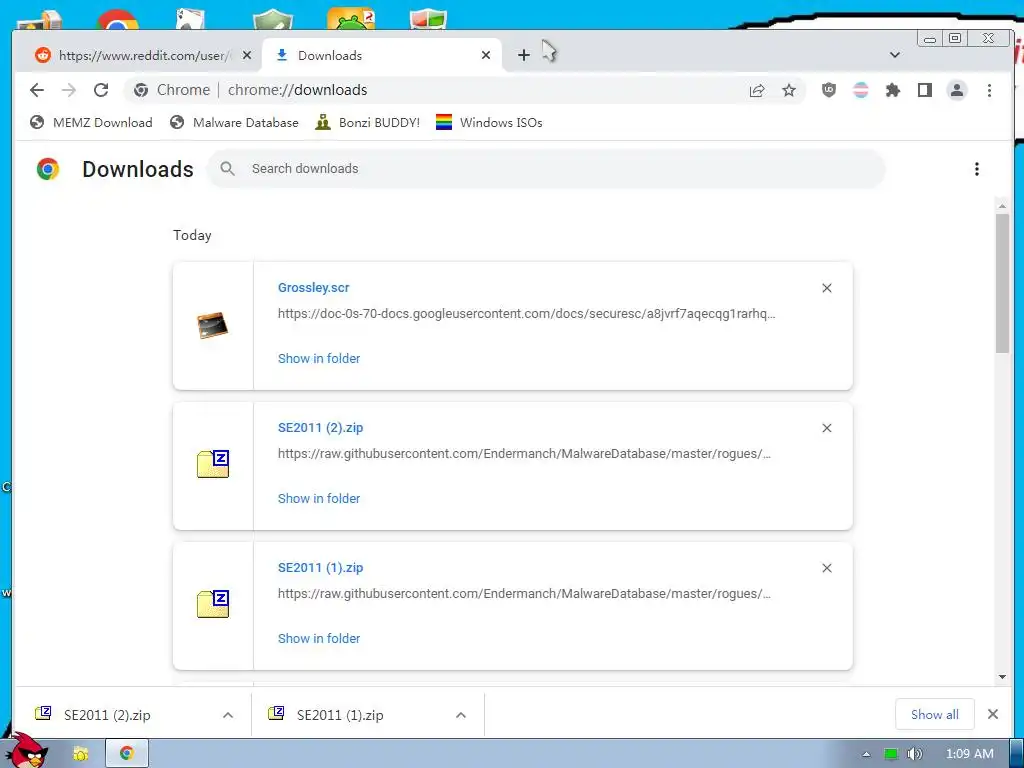Screen dimensions: 1024x768
Task: Click the striped circle extension icon
Action: pyautogui.click(x=861, y=90)
